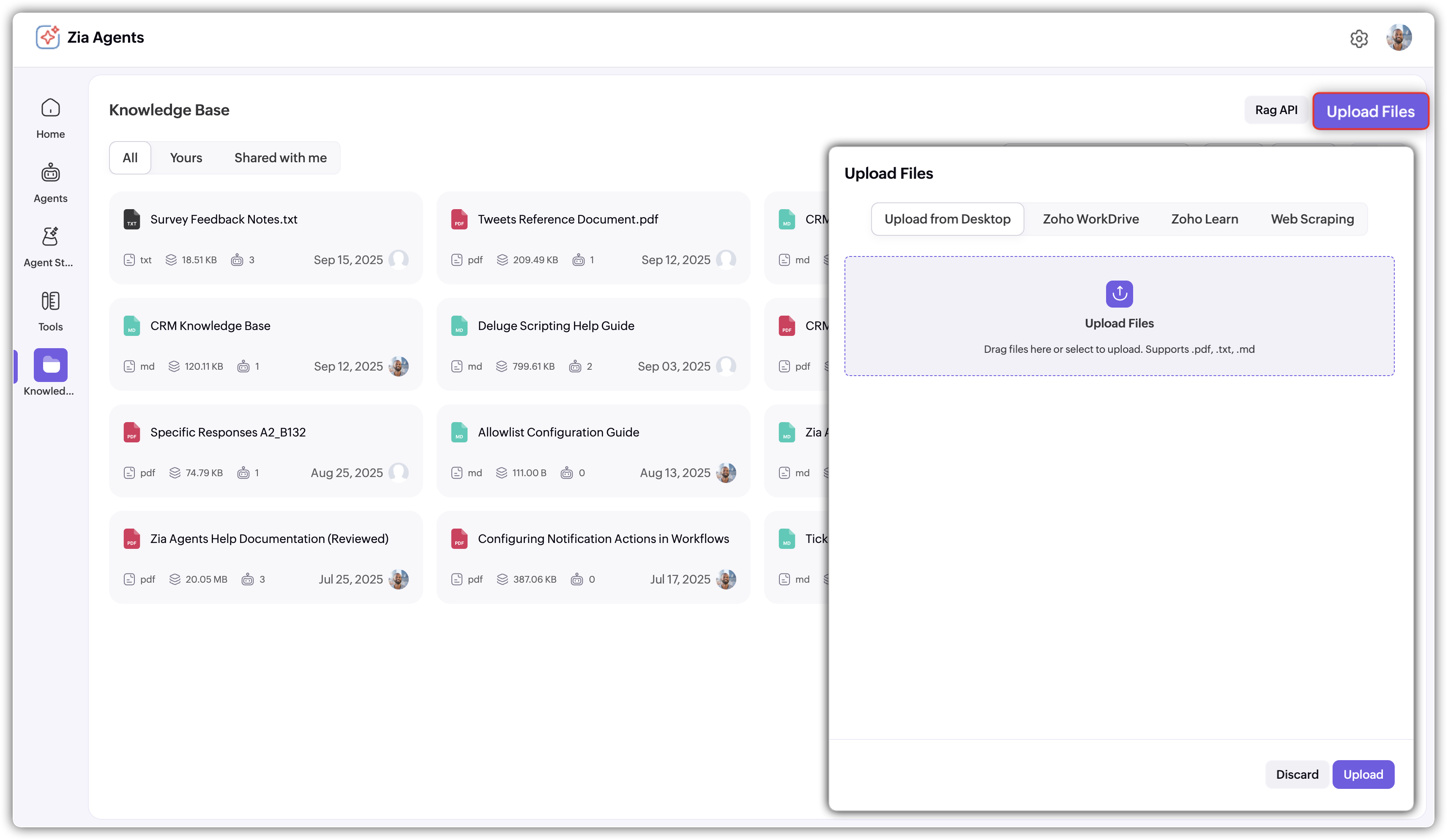Viewport: 1448px width, 840px height.
Task: Click the Discard button
Action: pos(1297,774)
